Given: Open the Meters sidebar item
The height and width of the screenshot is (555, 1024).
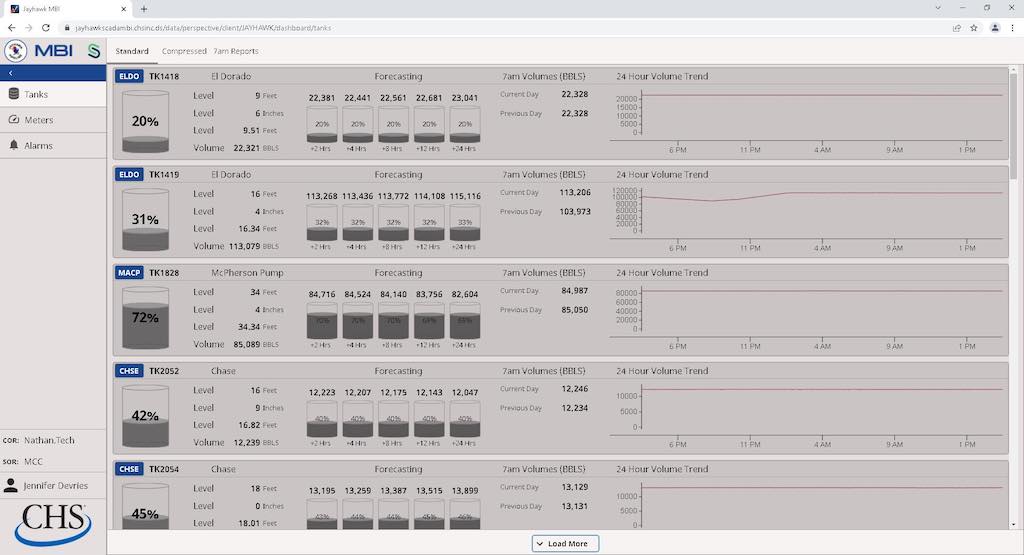Looking at the screenshot, I should [53, 120].
